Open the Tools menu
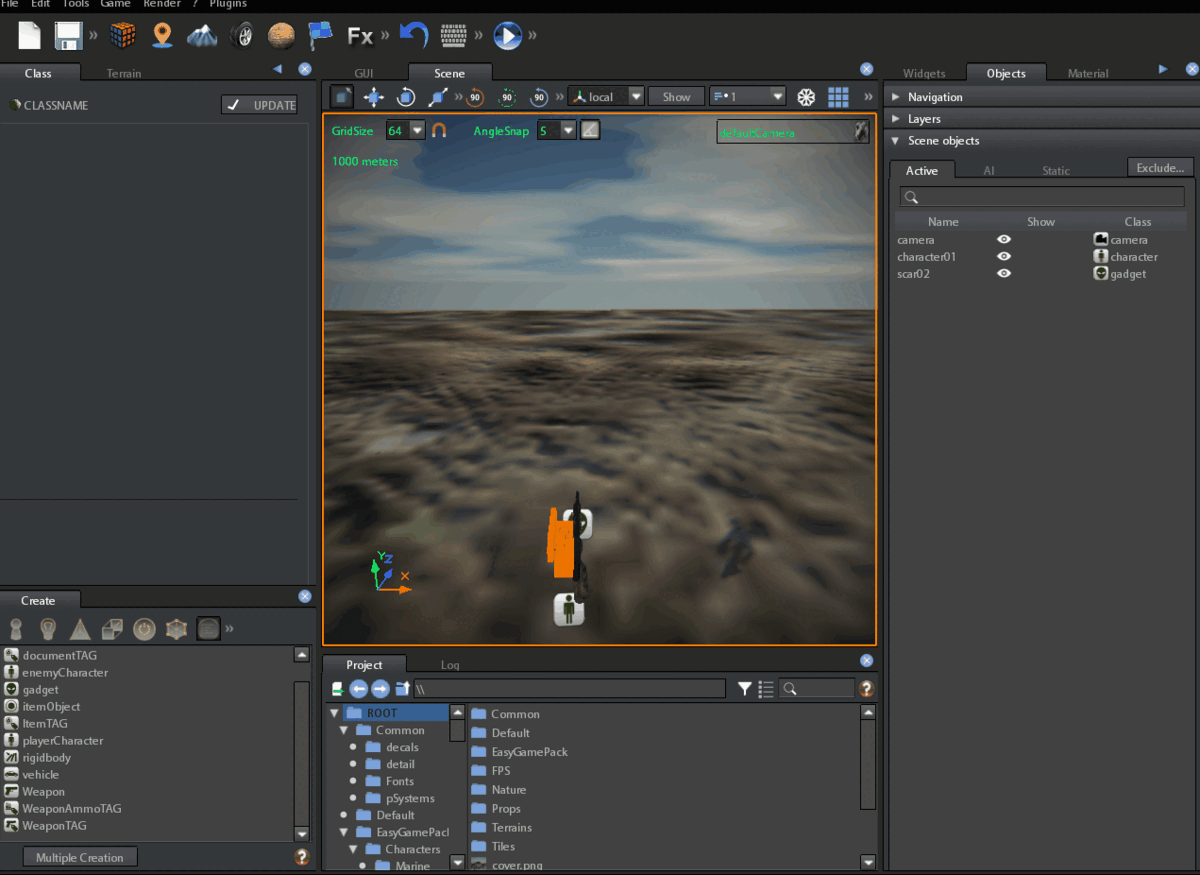 (x=76, y=4)
